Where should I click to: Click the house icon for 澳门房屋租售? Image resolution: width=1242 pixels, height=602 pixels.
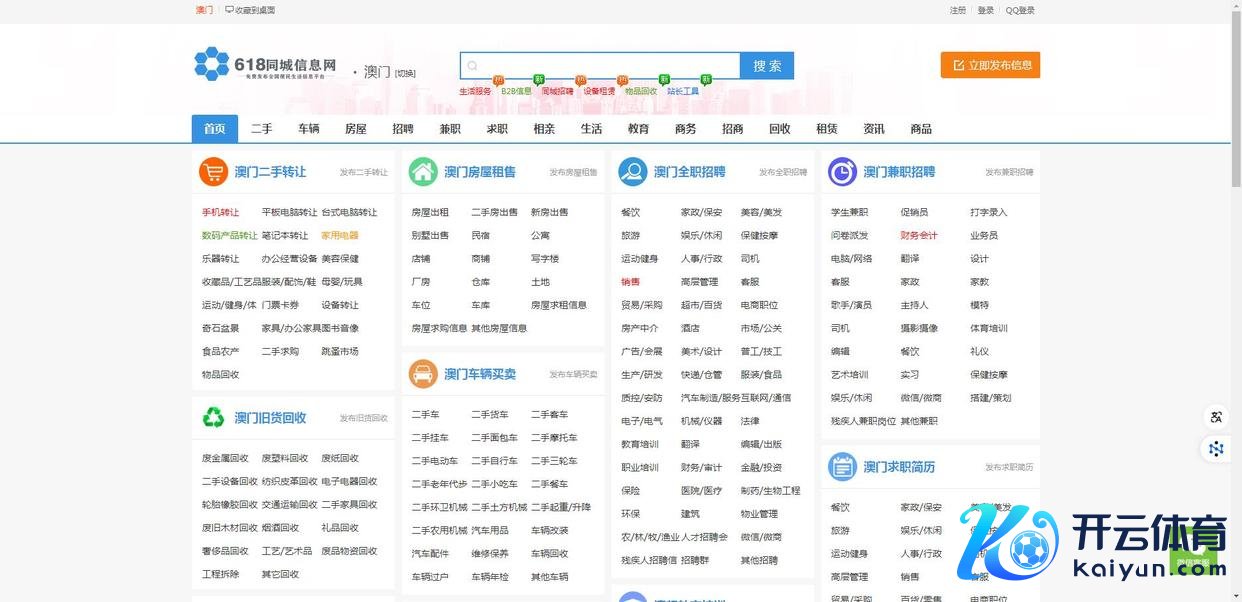pos(423,172)
